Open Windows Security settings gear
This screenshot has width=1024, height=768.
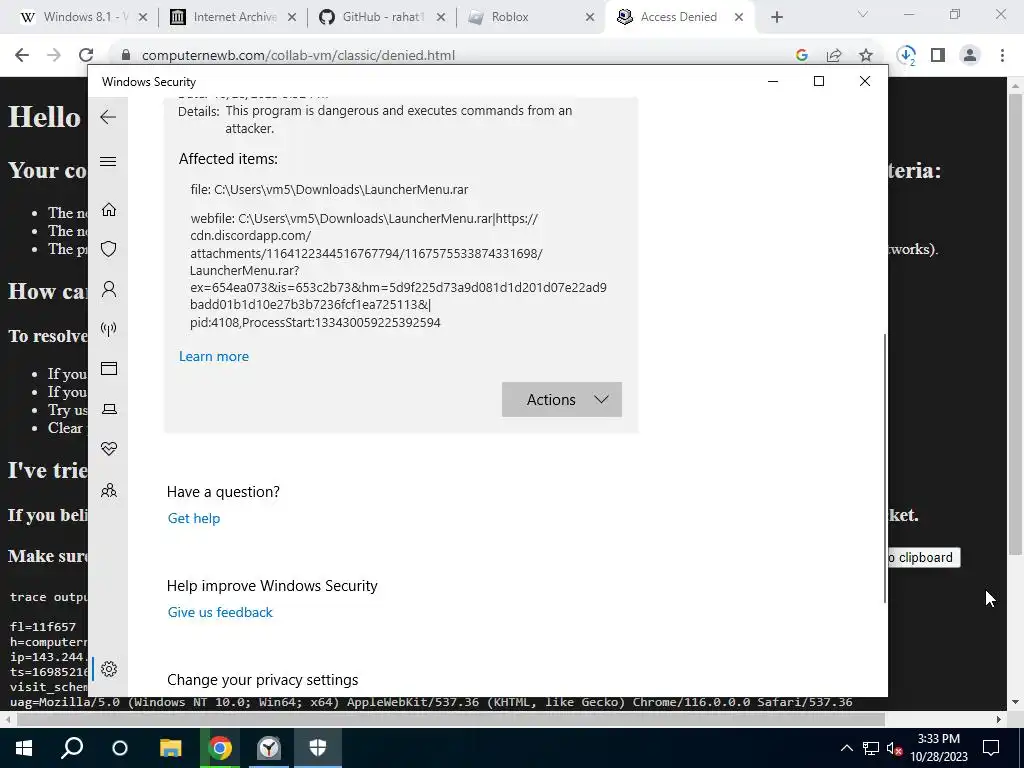click(x=108, y=669)
